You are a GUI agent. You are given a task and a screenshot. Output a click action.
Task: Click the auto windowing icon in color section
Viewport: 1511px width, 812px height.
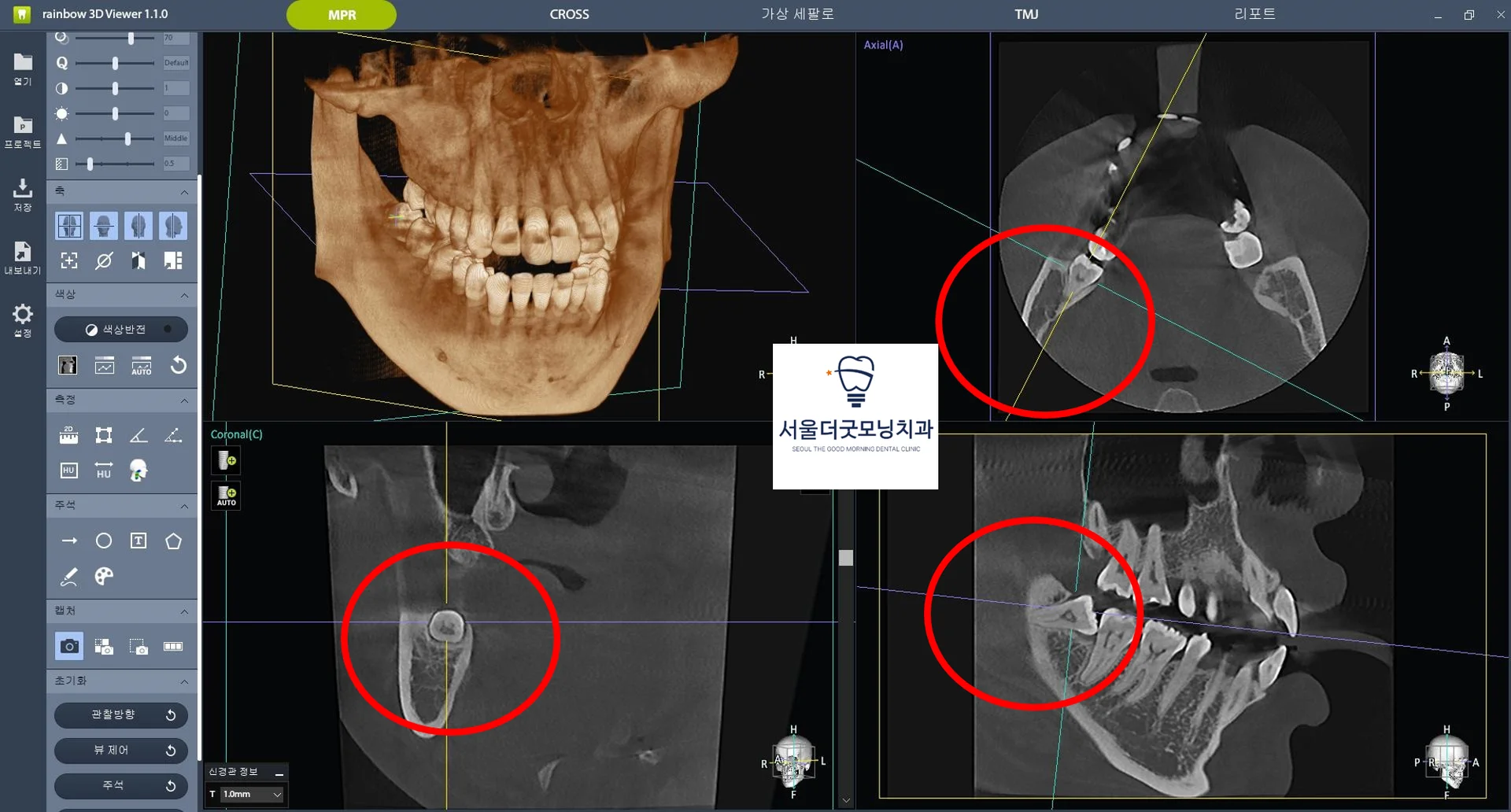coord(142,366)
